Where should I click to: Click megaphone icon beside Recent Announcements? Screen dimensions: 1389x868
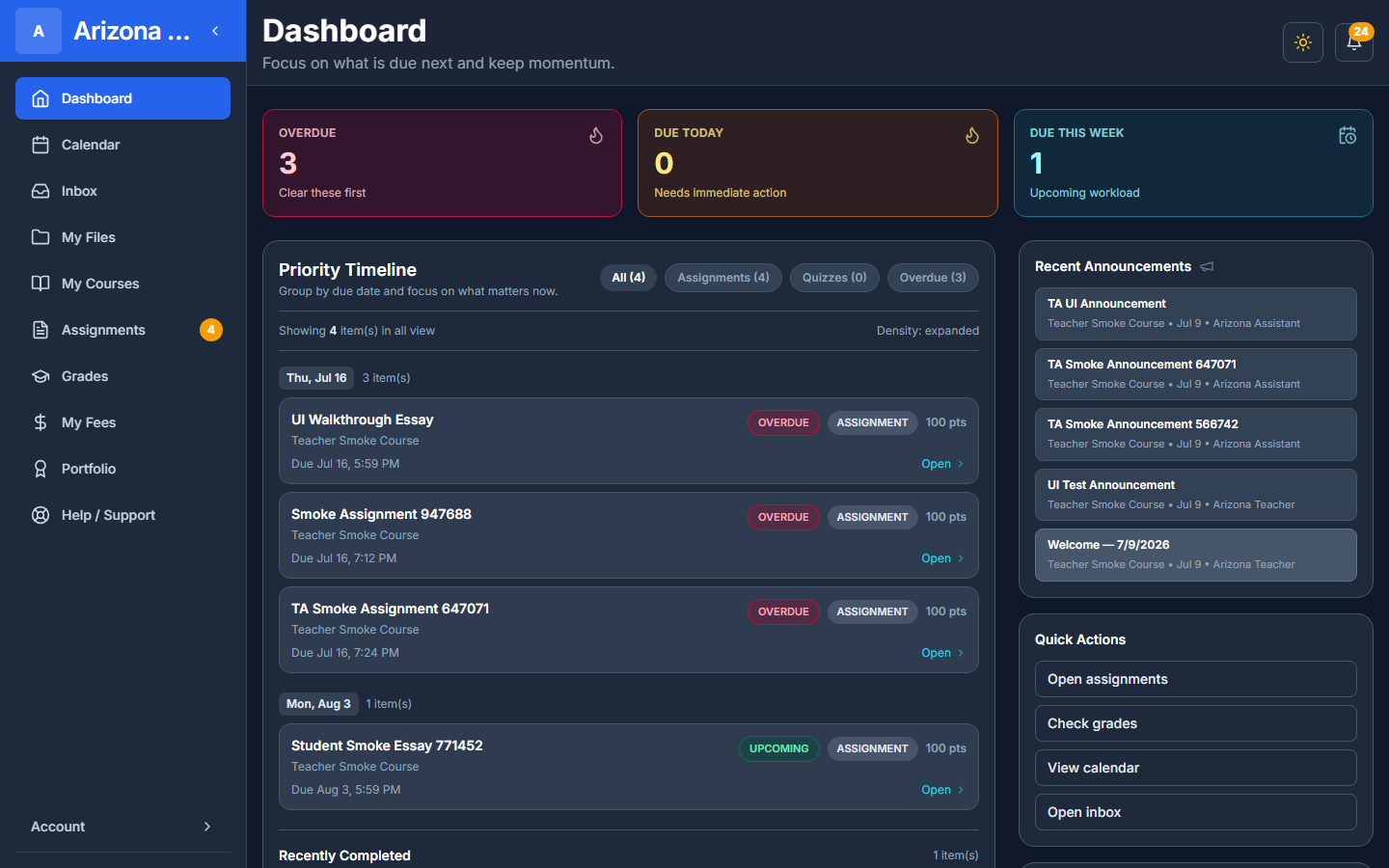coord(1207,266)
